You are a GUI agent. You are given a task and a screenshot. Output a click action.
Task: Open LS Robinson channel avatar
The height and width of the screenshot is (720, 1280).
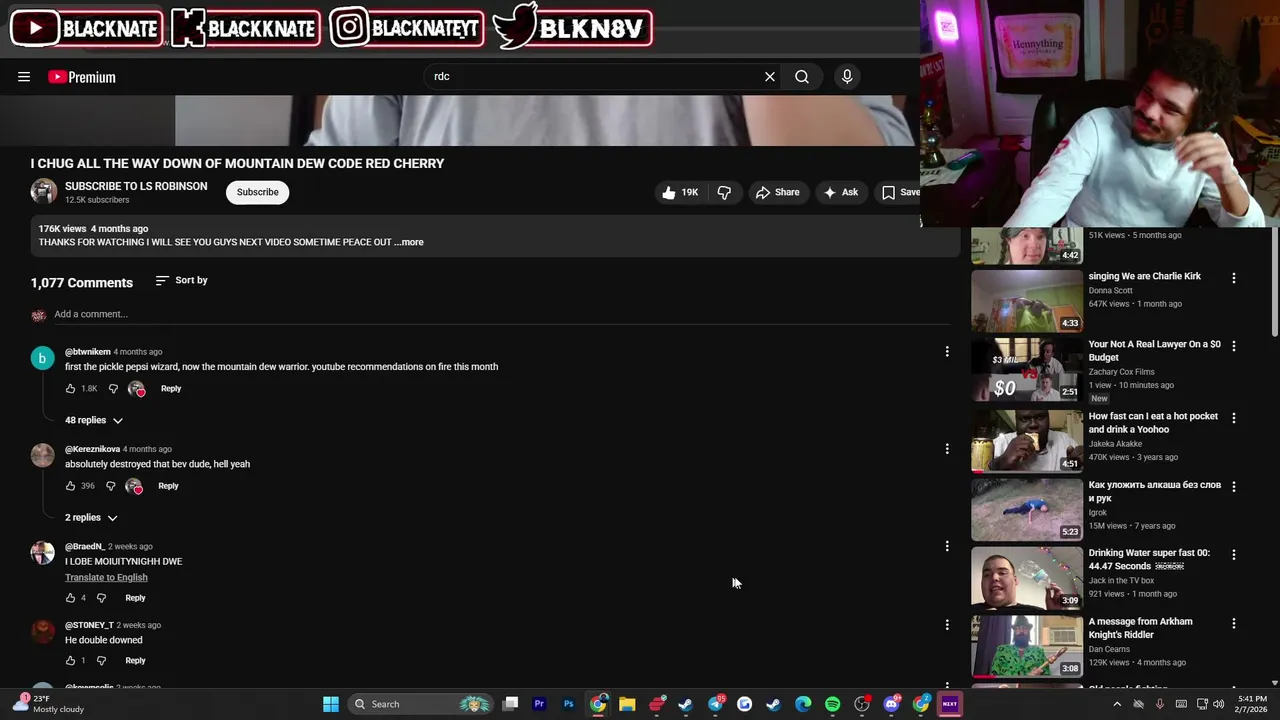pyautogui.click(x=44, y=192)
